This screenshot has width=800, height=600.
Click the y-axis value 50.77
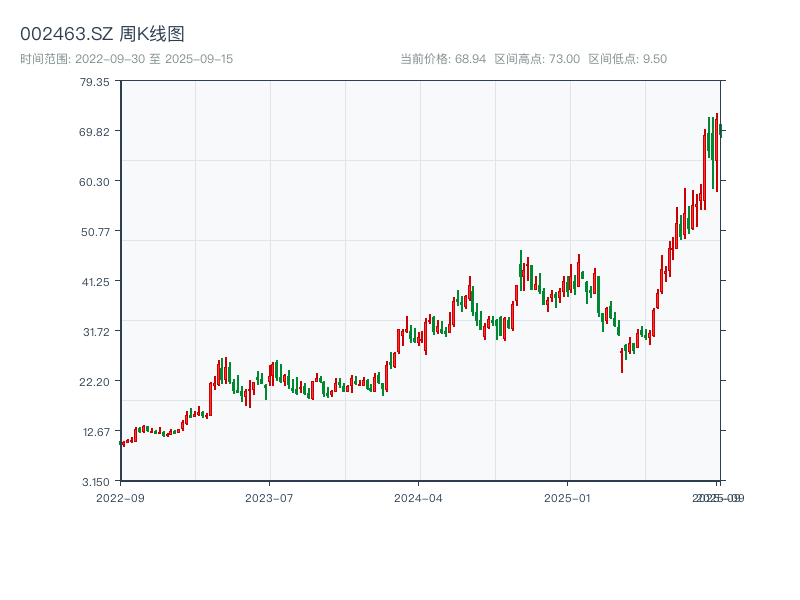95,232
